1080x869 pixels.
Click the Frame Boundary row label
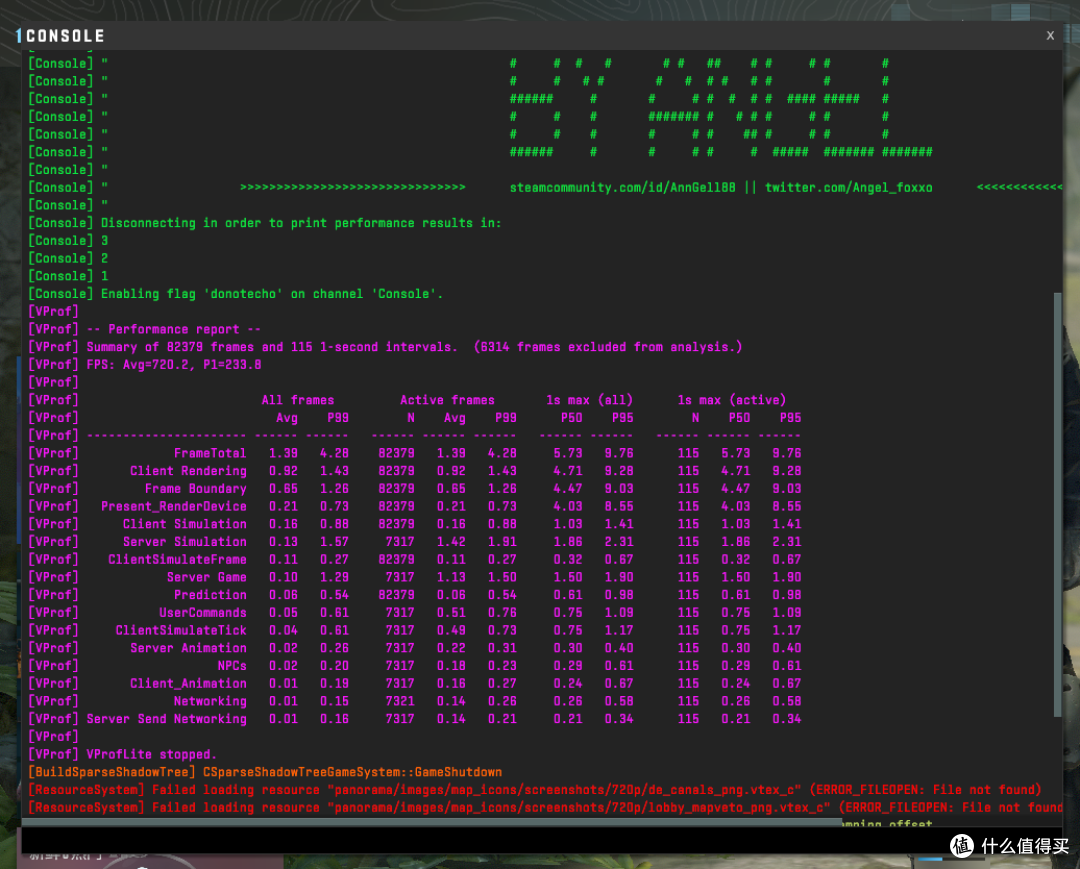click(x=196, y=489)
